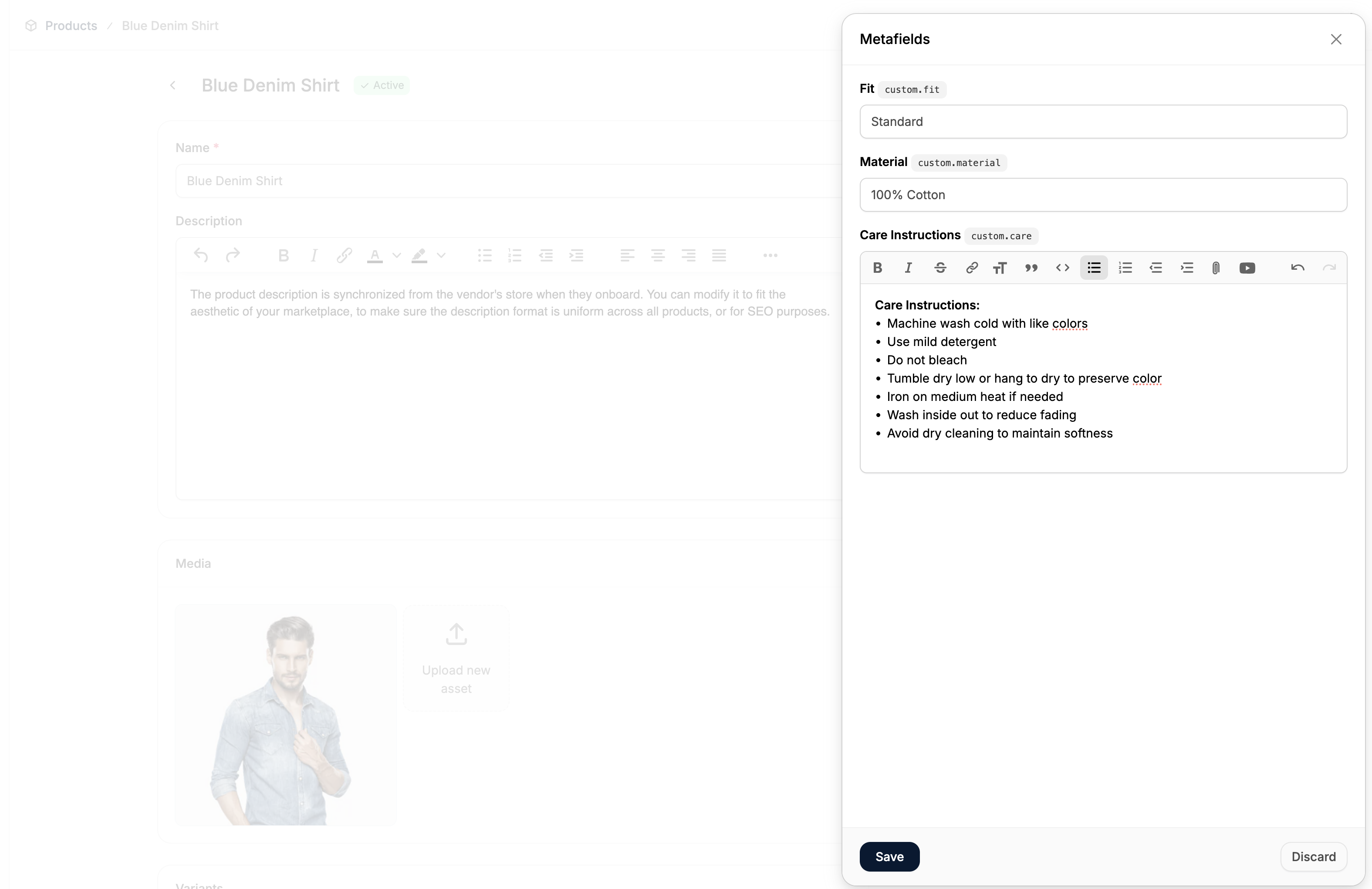Discard the metafields changes
The width and height of the screenshot is (1372, 889).
click(1313, 857)
